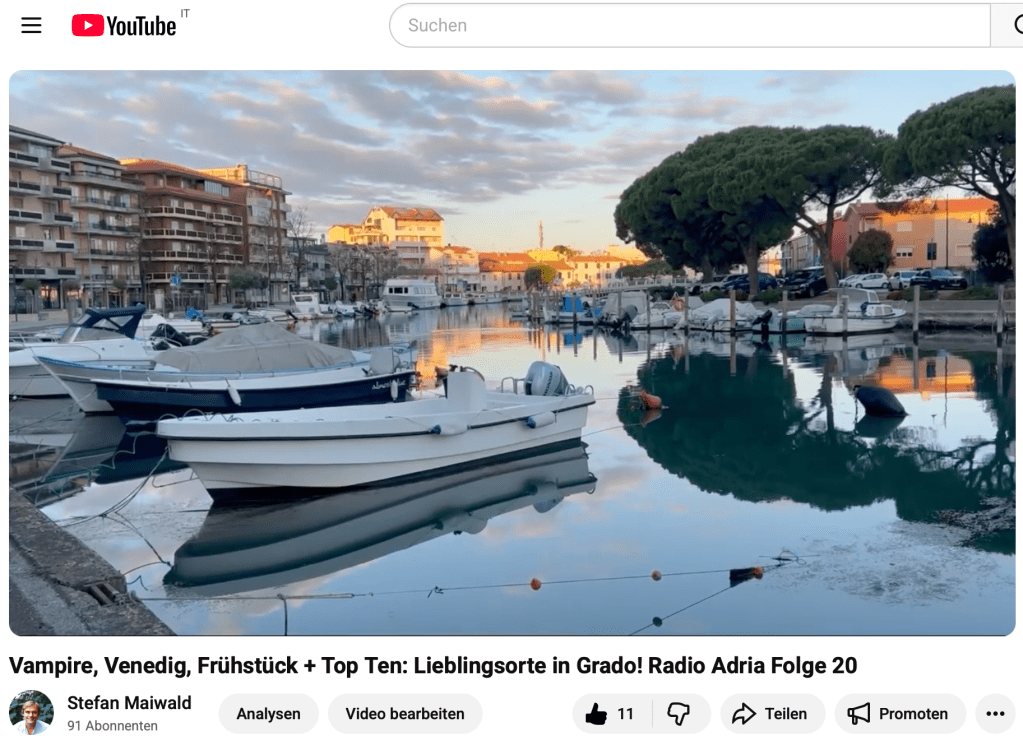This screenshot has height=745, width=1023.
Task: Click the Teilen label
Action: tap(786, 714)
